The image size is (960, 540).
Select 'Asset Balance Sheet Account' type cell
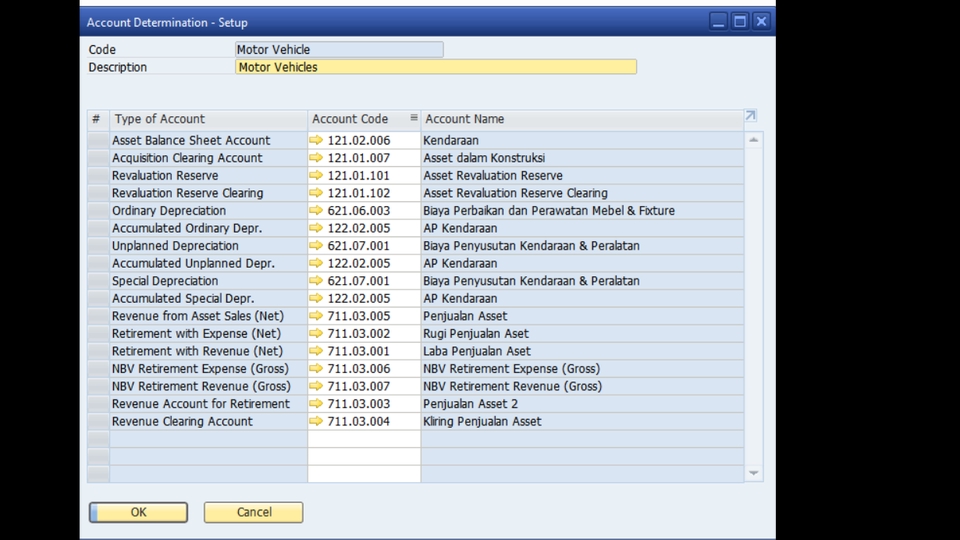pos(208,140)
